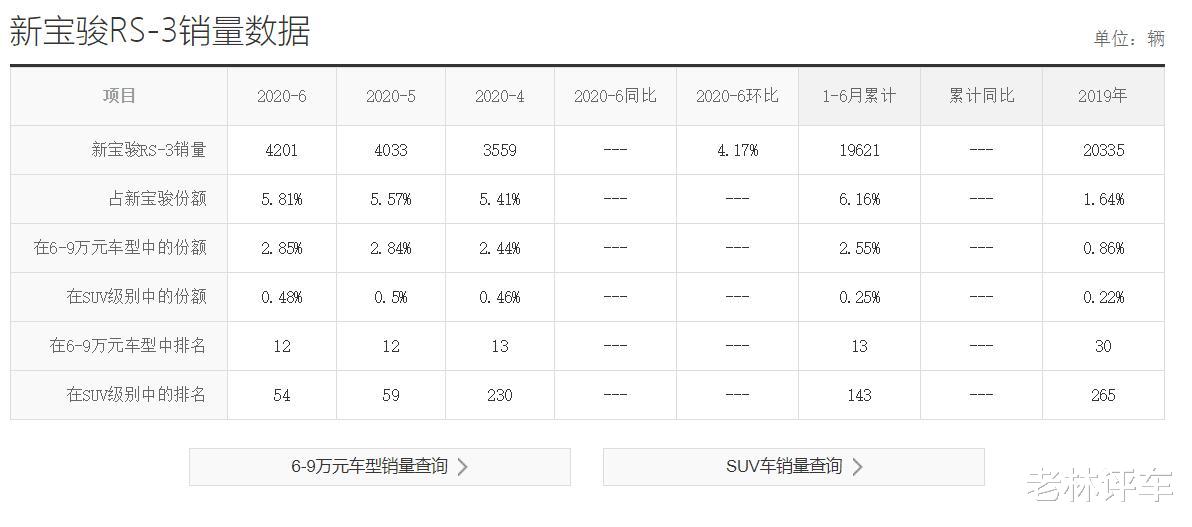Select the 1.64% share cell
The width and height of the screenshot is (1192, 527).
pos(1103,200)
